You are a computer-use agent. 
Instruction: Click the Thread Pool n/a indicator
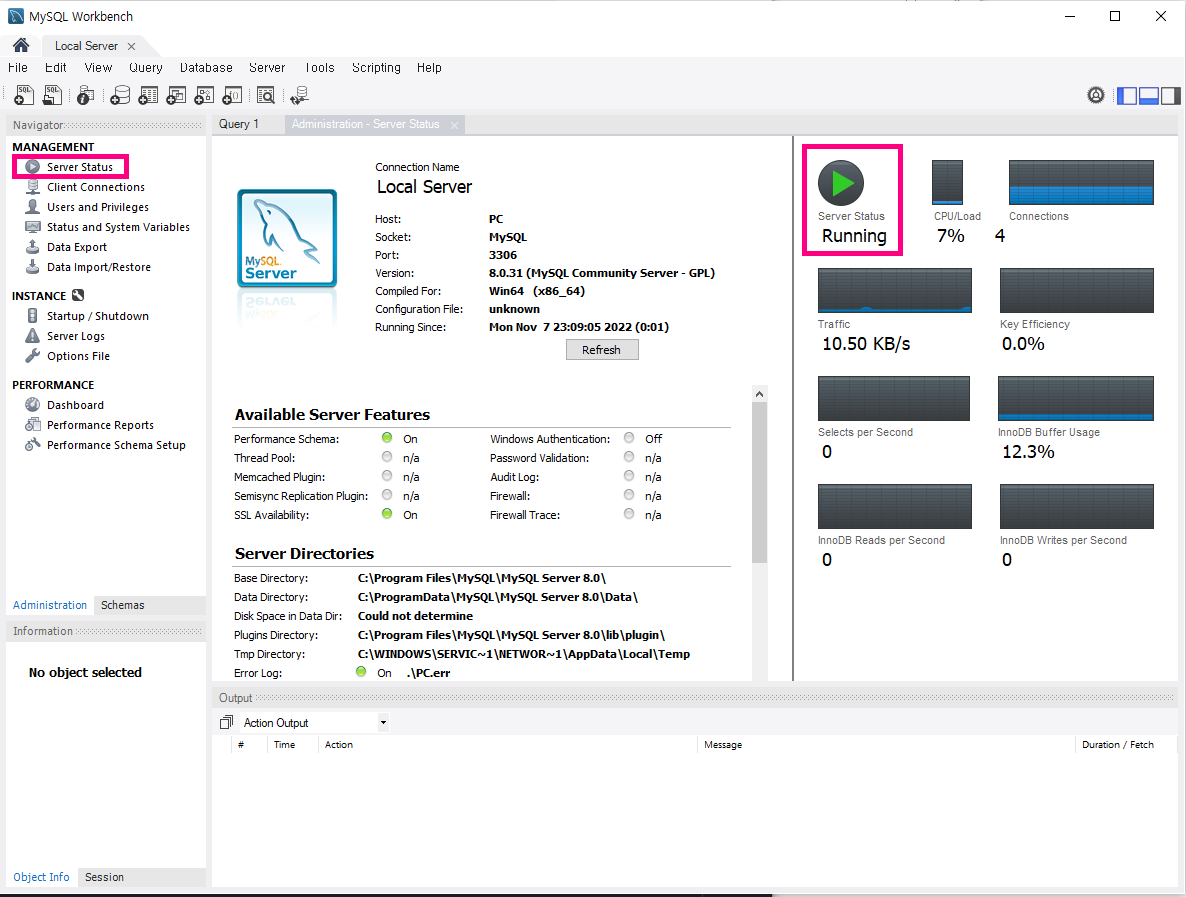(387, 457)
